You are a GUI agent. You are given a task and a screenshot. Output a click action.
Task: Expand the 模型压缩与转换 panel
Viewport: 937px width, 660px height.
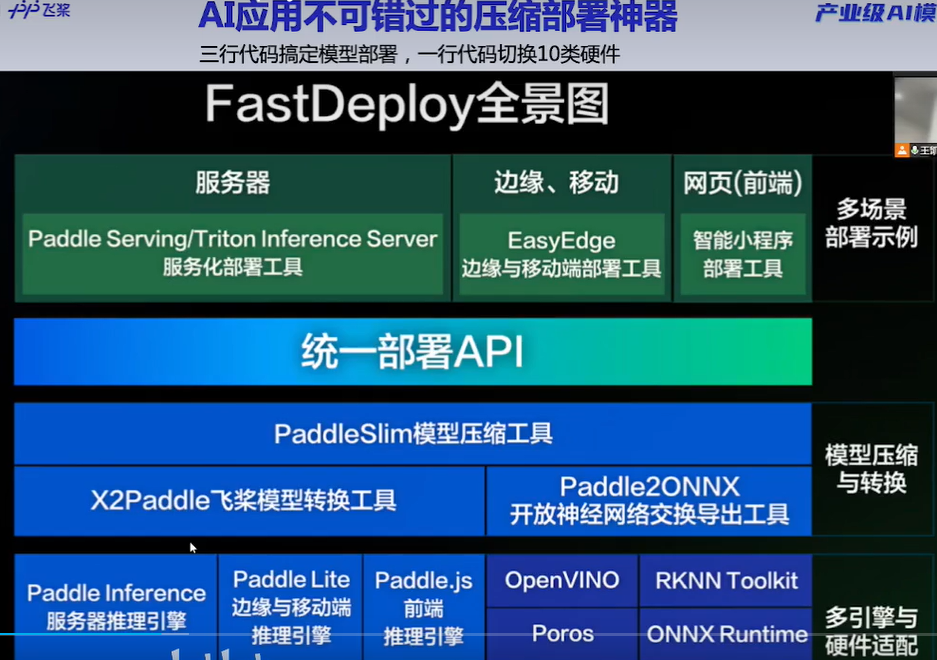(x=874, y=465)
